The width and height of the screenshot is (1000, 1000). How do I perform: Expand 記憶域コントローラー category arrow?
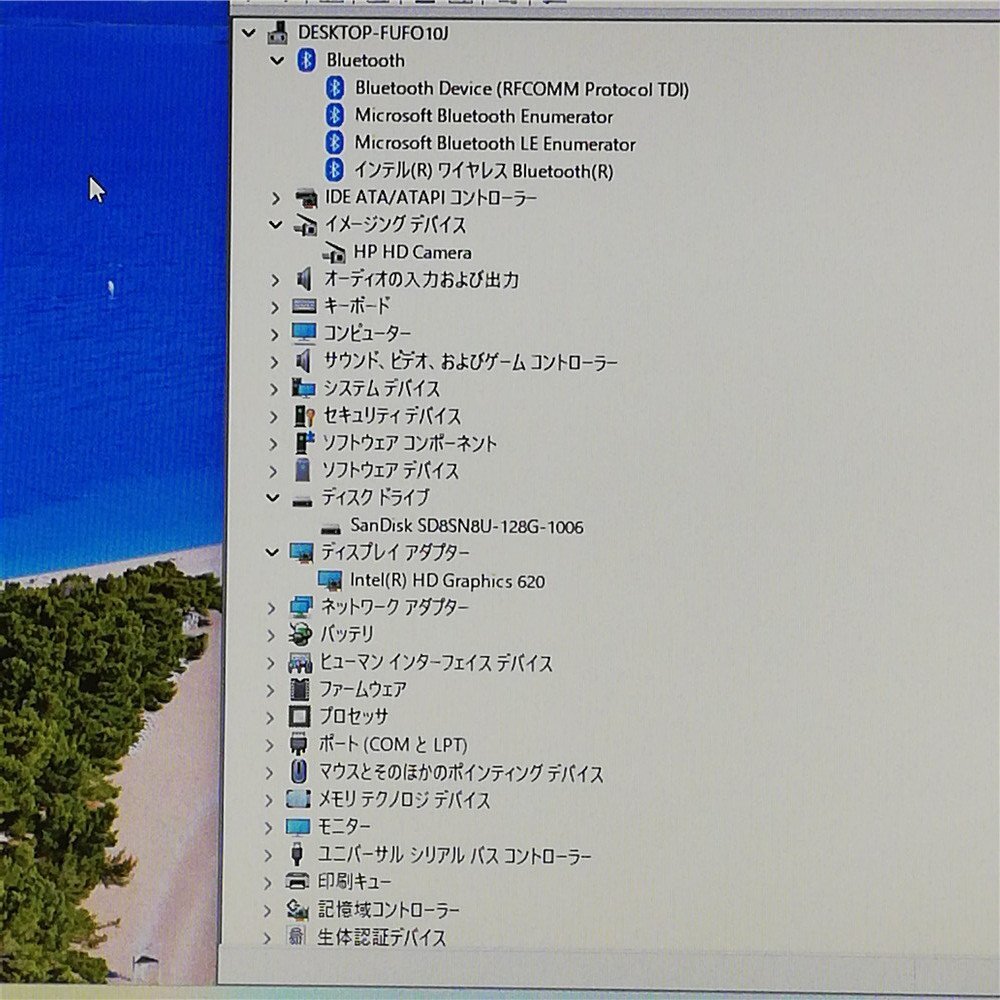click(x=268, y=910)
